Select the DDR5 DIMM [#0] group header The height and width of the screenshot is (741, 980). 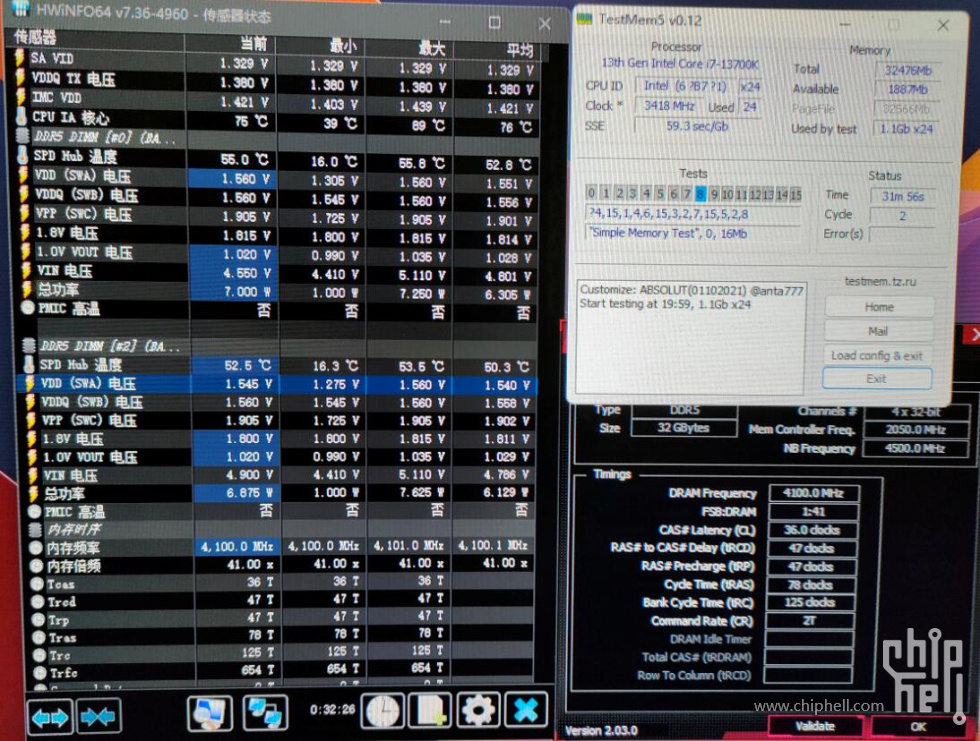pyautogui.click(x=104, y=137)
